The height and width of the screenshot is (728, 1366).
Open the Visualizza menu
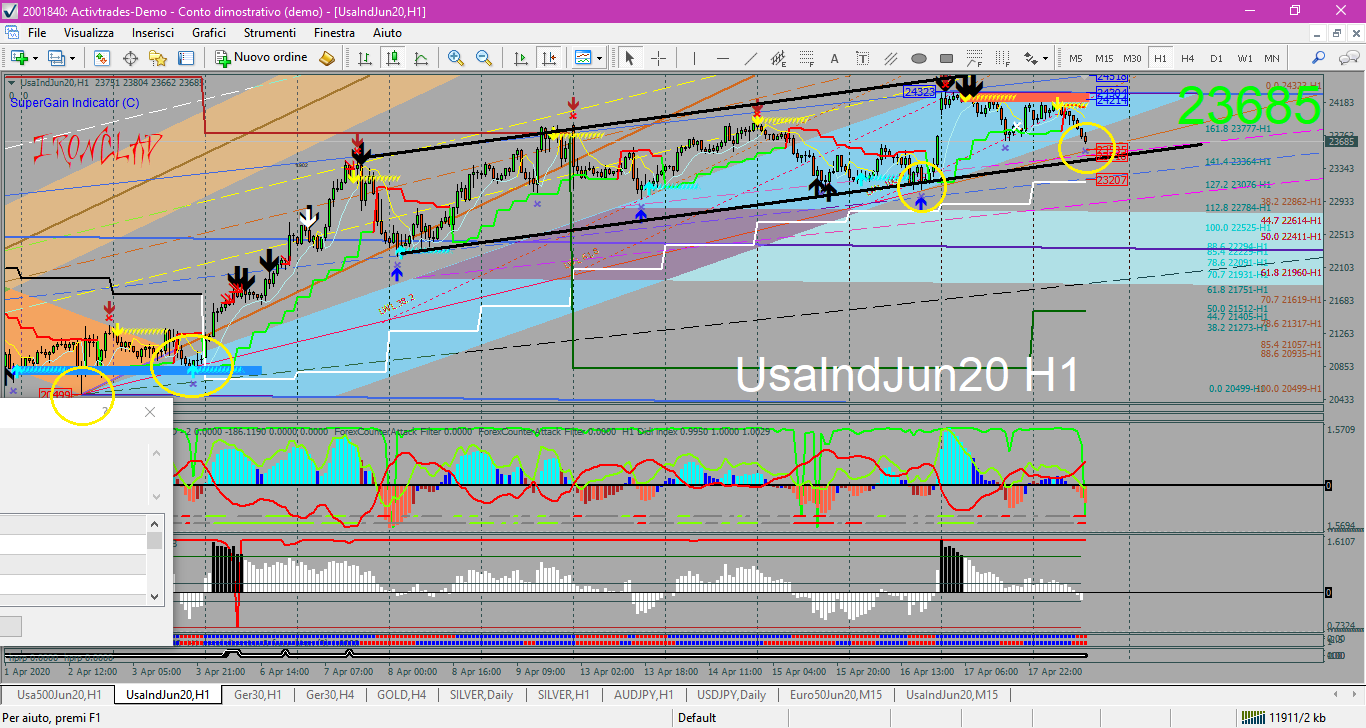pos(89,33)
